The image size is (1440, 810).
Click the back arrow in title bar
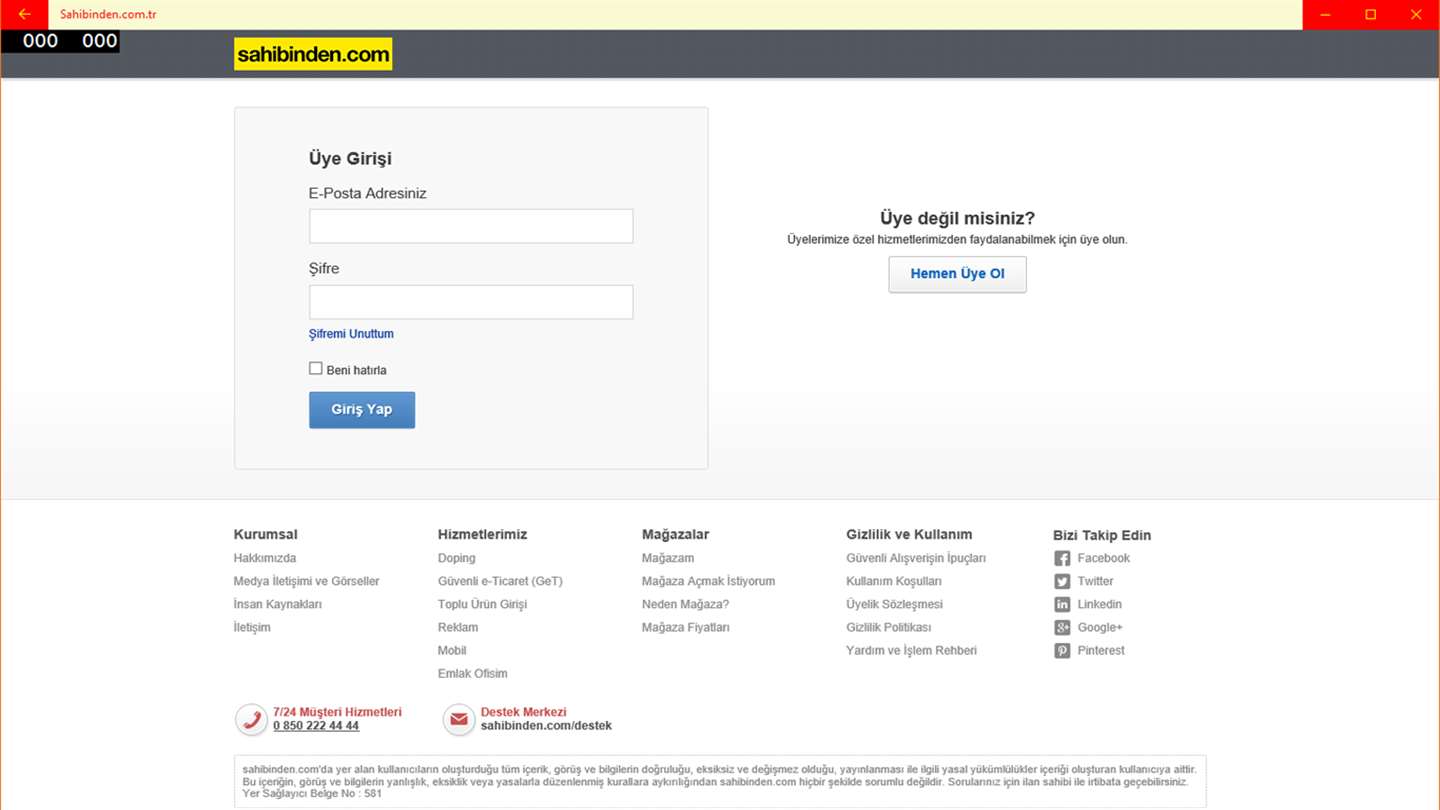(x=24, y=14)
